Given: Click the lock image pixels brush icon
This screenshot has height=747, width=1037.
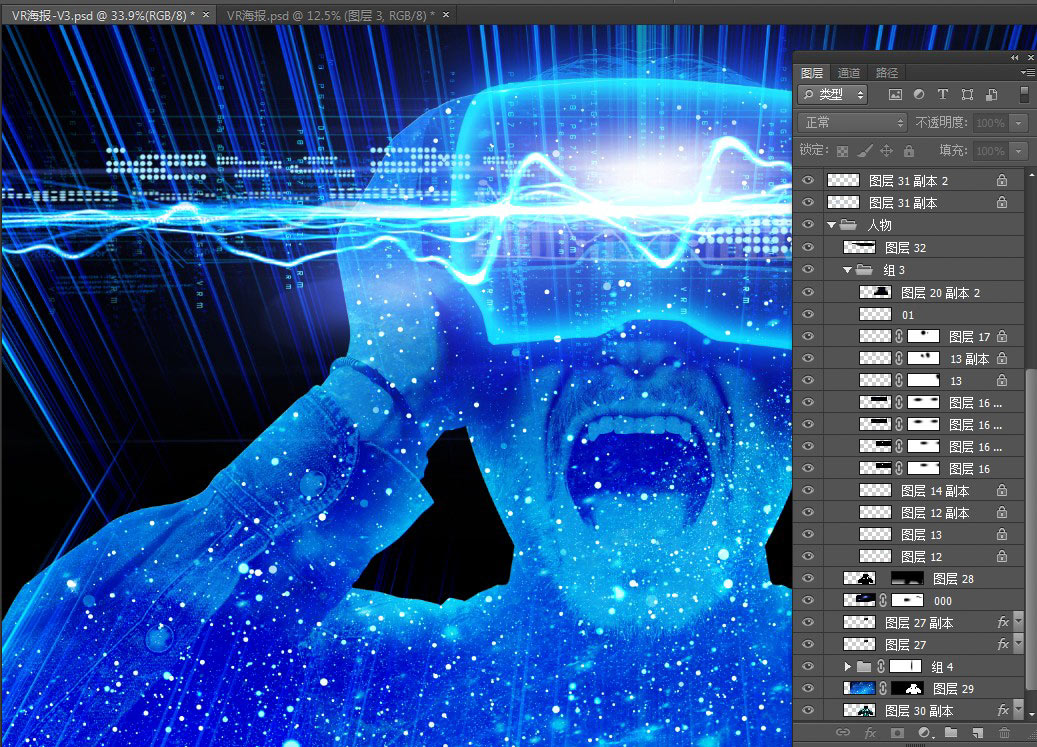Looking at the screenshot, I should (864, 151).
